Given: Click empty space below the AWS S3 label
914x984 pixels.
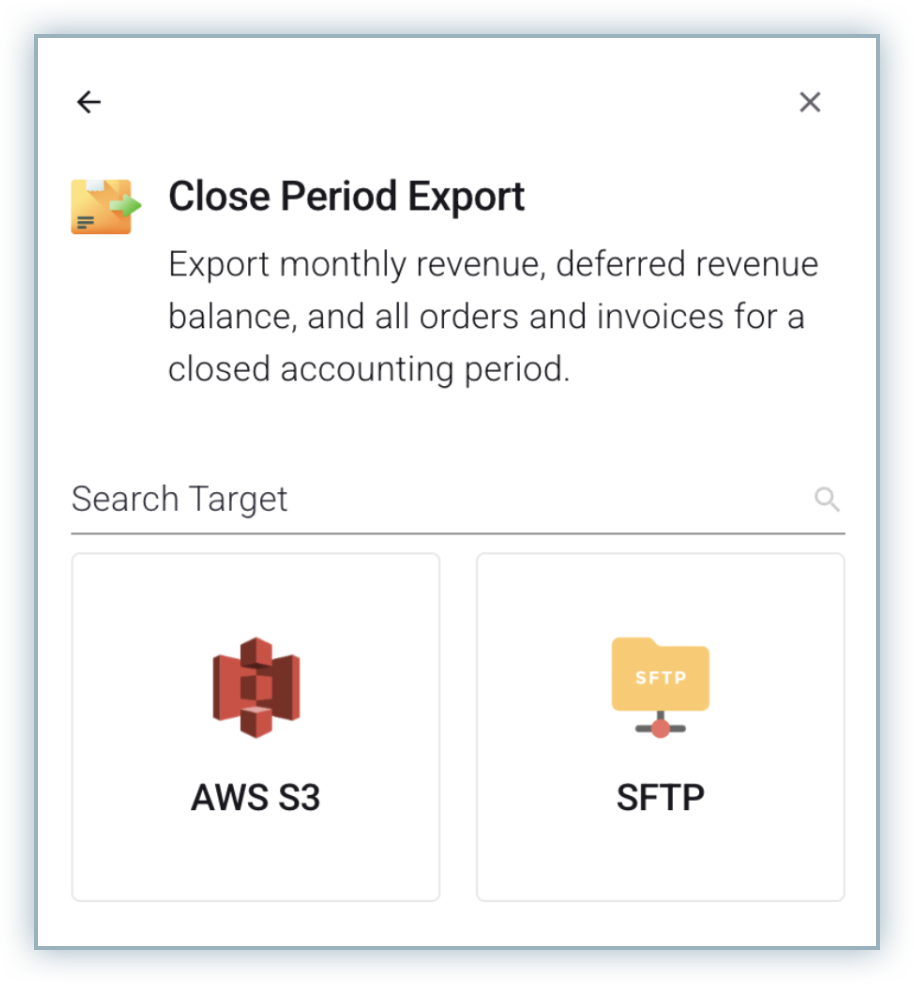Looking at the screenshot, I should [256, 859].
